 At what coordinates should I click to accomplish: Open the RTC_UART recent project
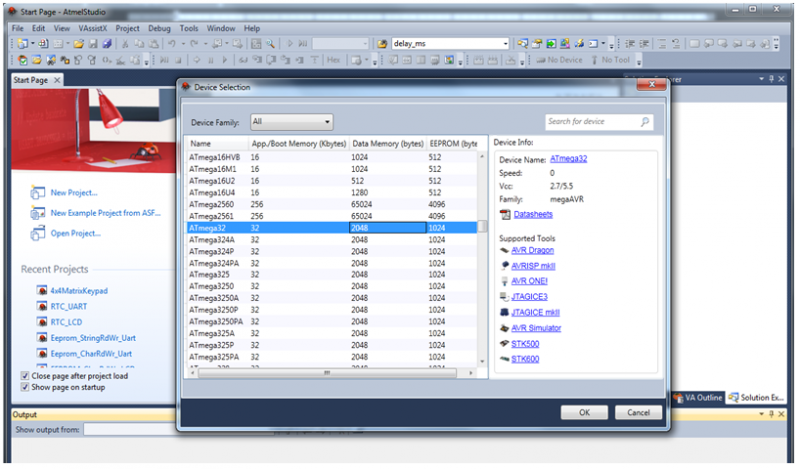click(x=68, y=307)
